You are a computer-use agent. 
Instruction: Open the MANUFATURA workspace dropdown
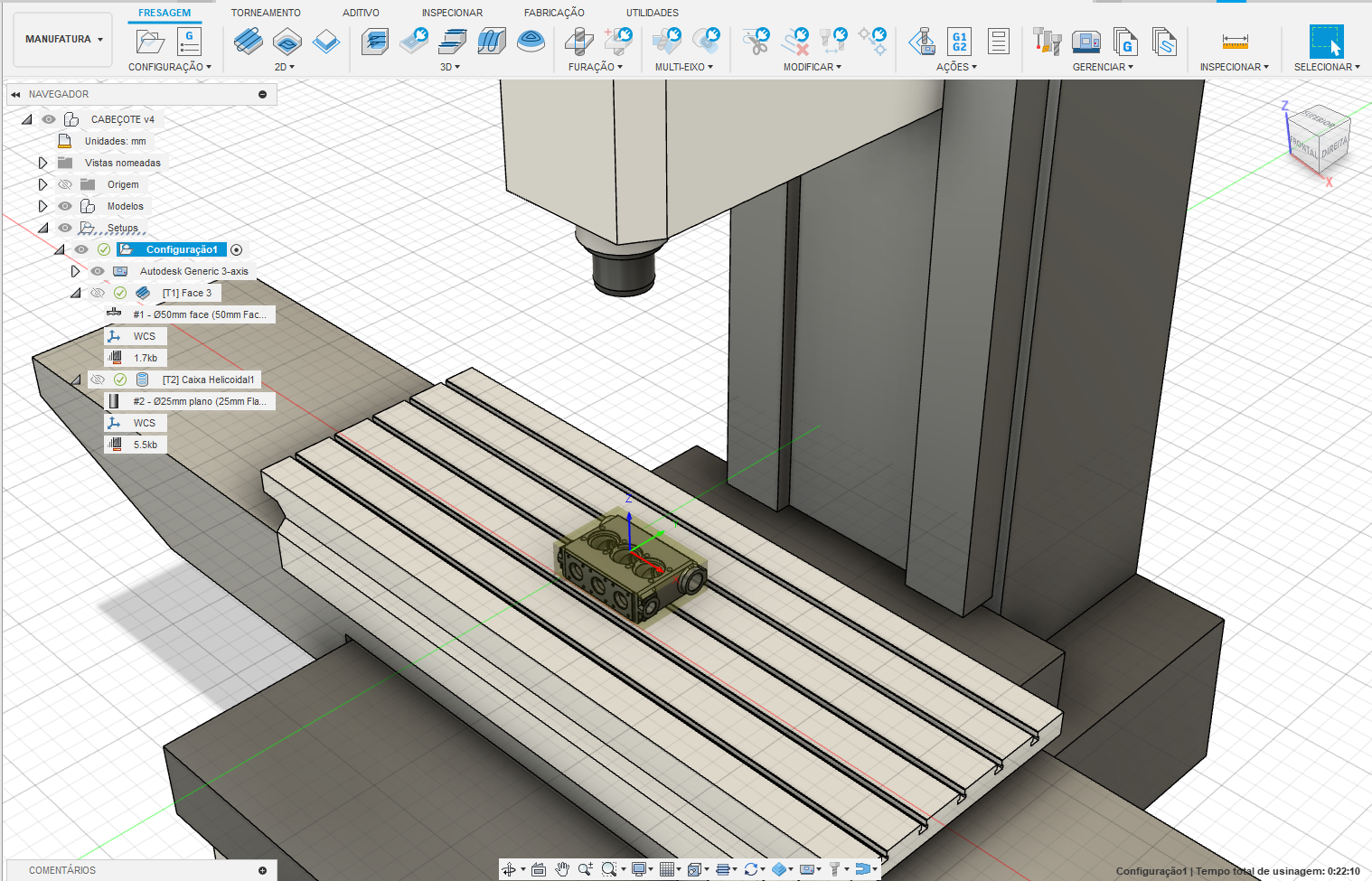pyautogui.click(x=63, y=40)
